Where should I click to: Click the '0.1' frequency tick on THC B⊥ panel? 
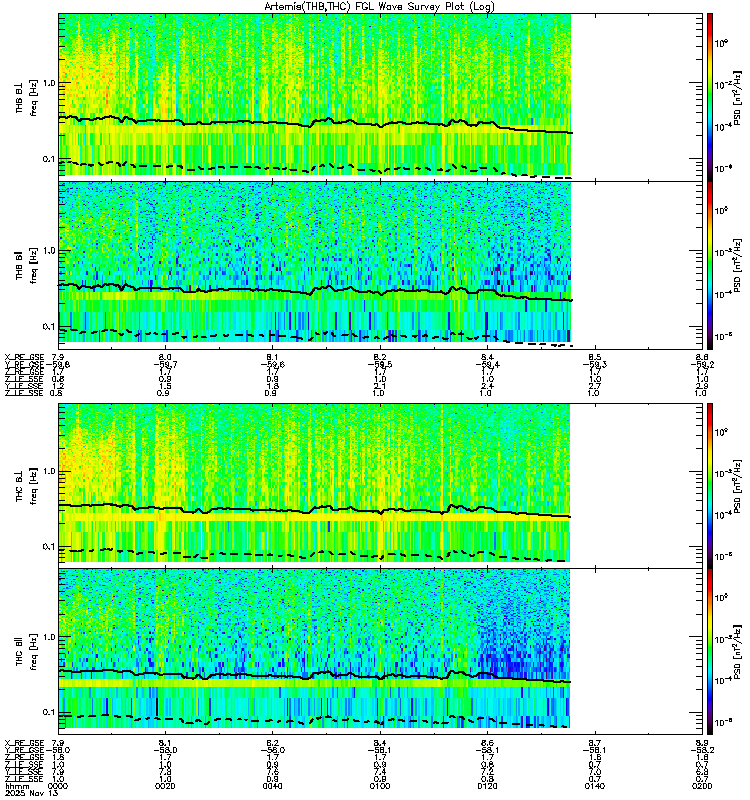tap(49, 546)
